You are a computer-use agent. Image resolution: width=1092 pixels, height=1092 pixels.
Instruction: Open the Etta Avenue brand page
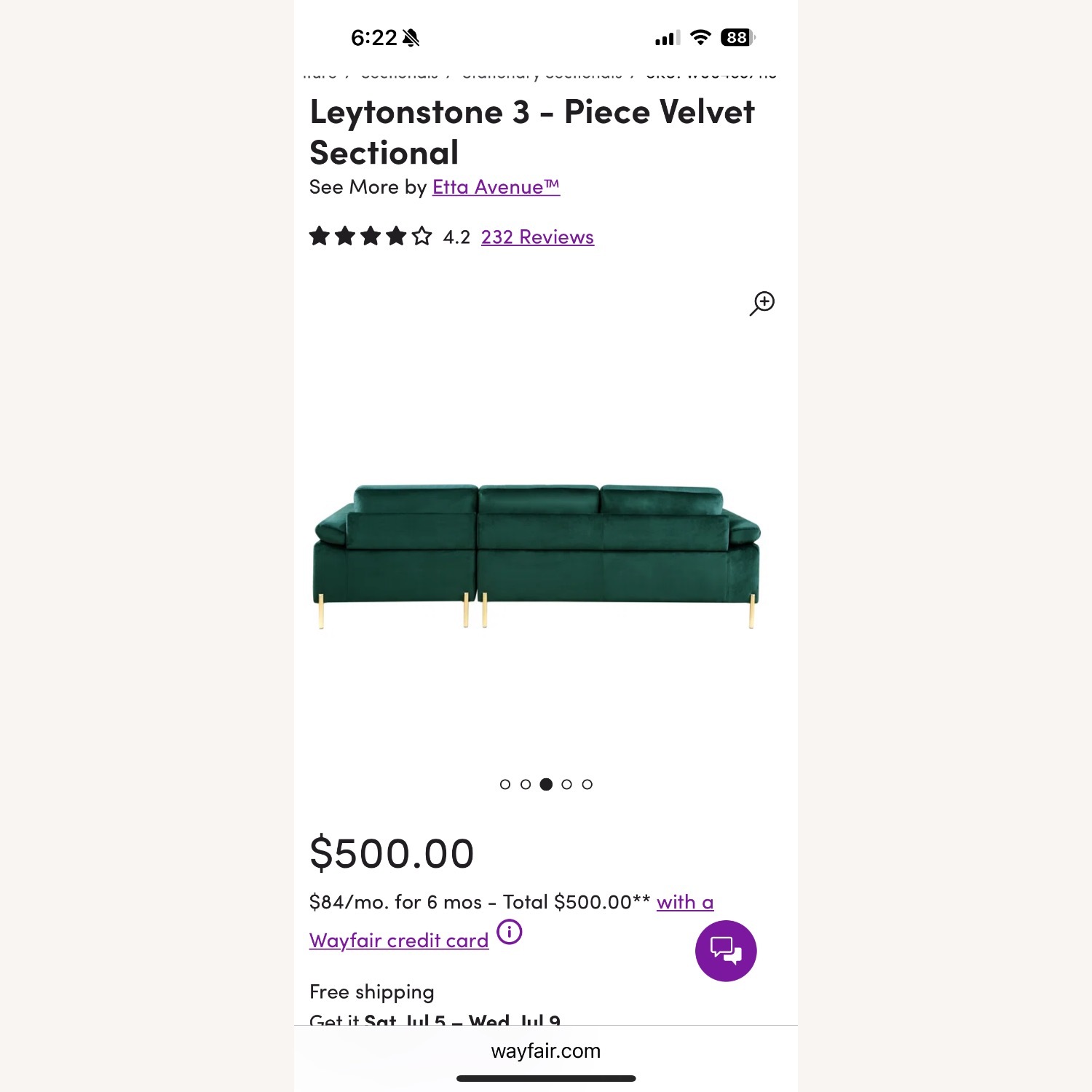494,187
